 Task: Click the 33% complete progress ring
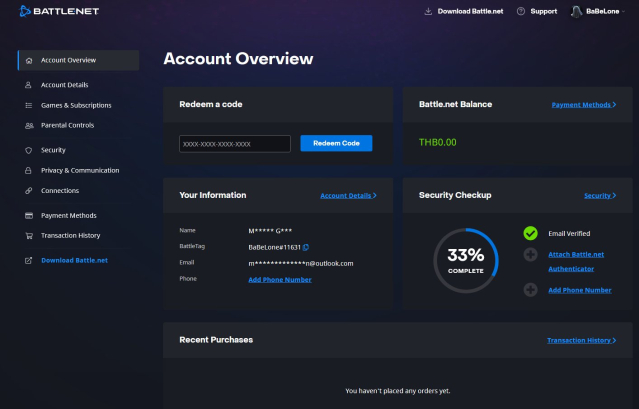click(465, 260)
